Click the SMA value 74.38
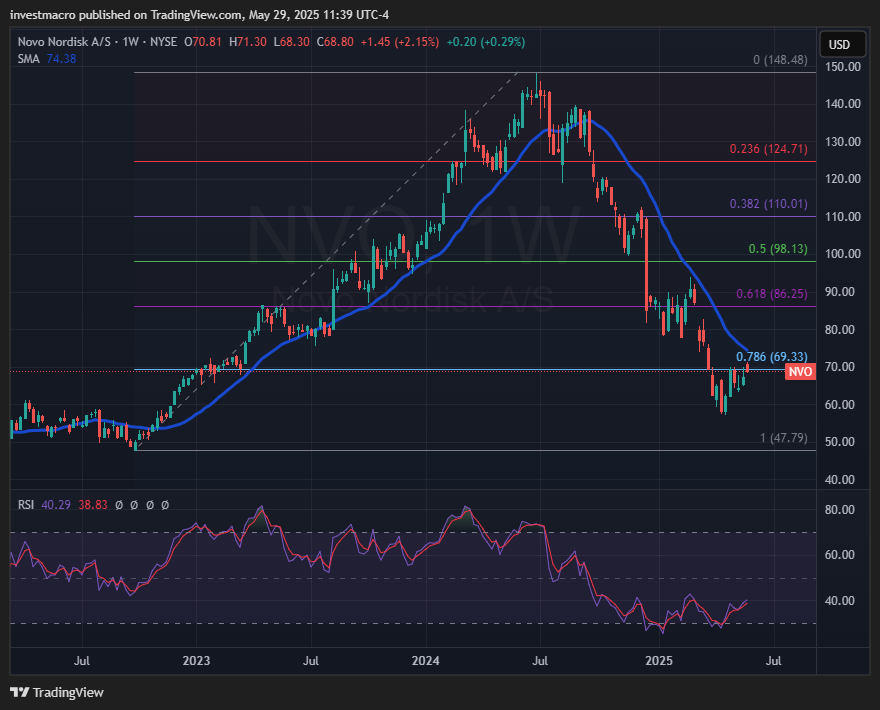The width and height of the screenshot is (880, 710). pyautogui.click(x=61, y=59)
